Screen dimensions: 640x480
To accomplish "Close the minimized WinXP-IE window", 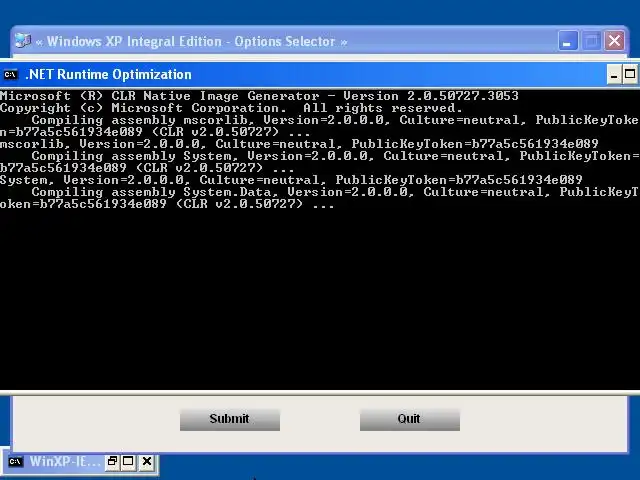I will coord(147,462).
